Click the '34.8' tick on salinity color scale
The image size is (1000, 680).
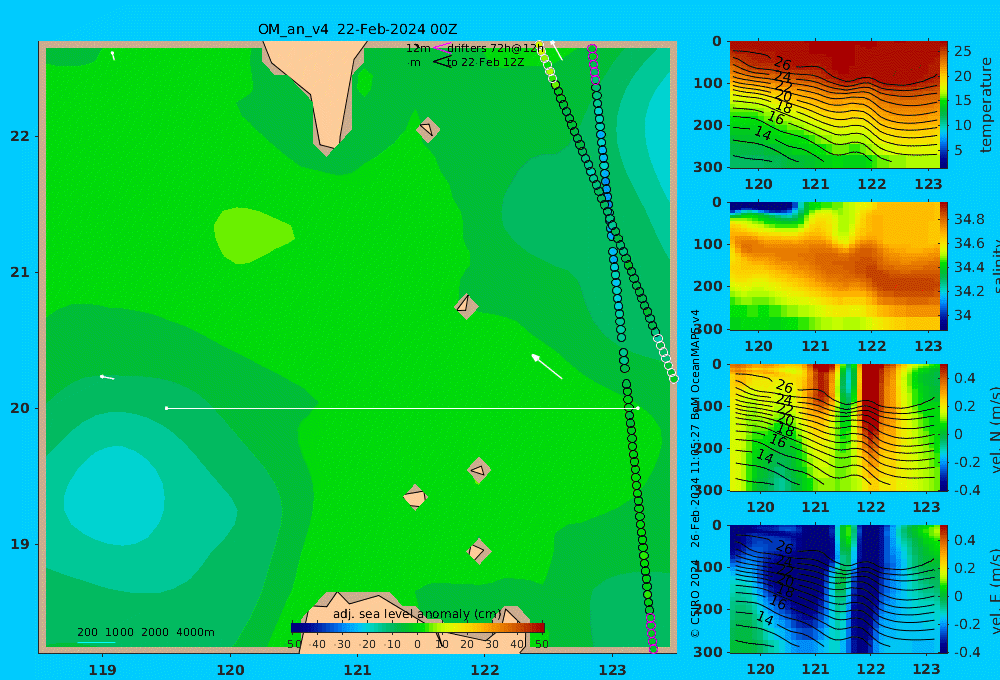tap(969, 219)
